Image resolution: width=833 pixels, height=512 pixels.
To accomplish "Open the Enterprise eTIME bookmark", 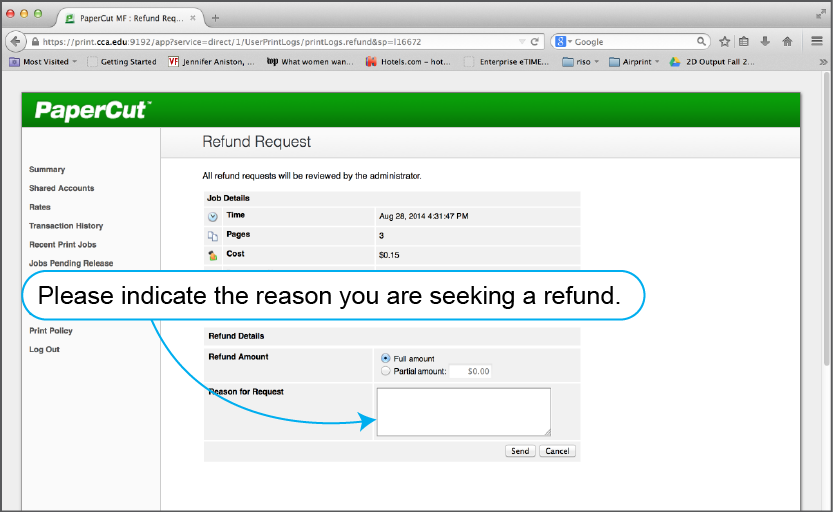I will point(507,62).
